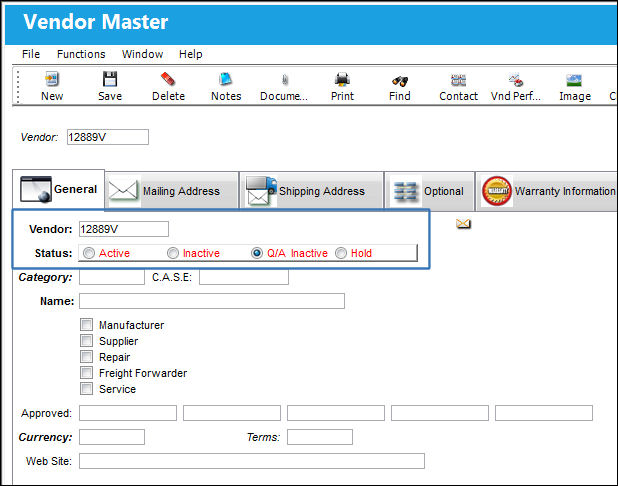Image resolution: width=618 pixels, height=486 pixels.
Task: Click the Name input field
Action: tap(212, 301)
